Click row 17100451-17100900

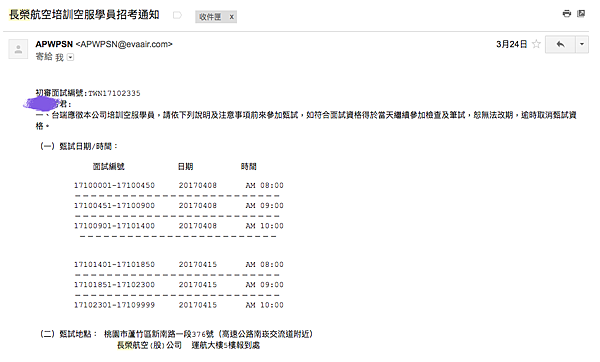click(x=179, y=206)
